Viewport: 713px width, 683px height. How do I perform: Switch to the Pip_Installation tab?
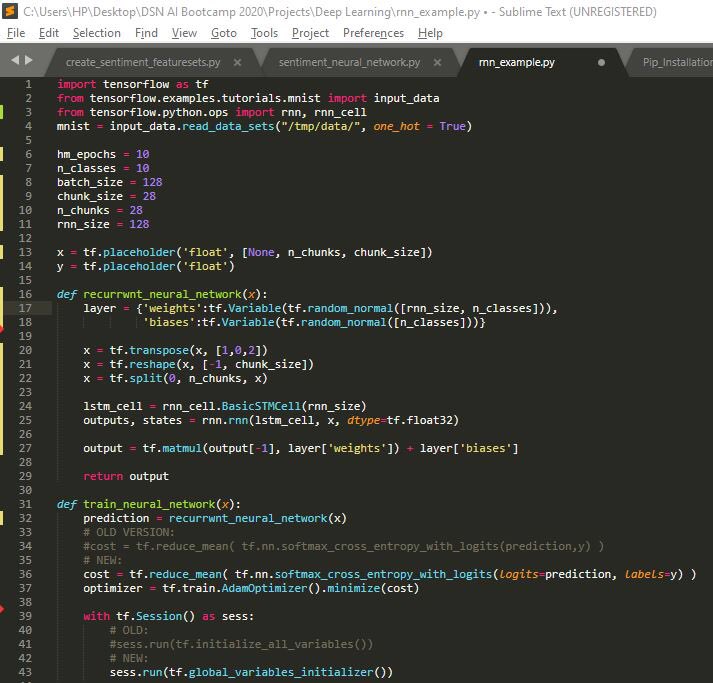pyautogui.click(x=678, y=62)
